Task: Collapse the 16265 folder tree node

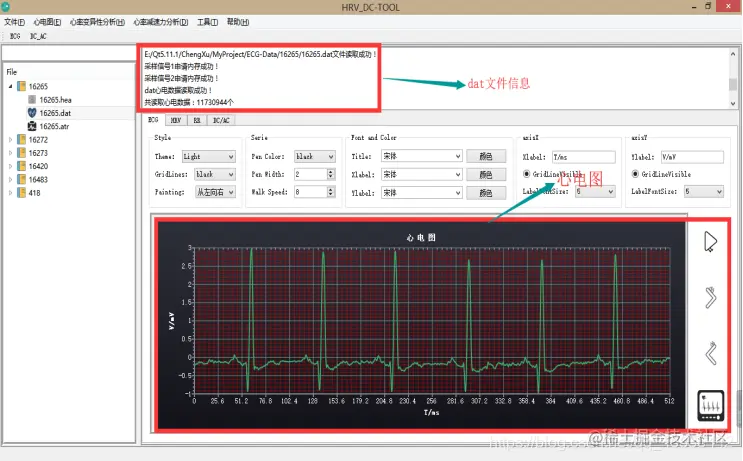Action: coord(10,86)
